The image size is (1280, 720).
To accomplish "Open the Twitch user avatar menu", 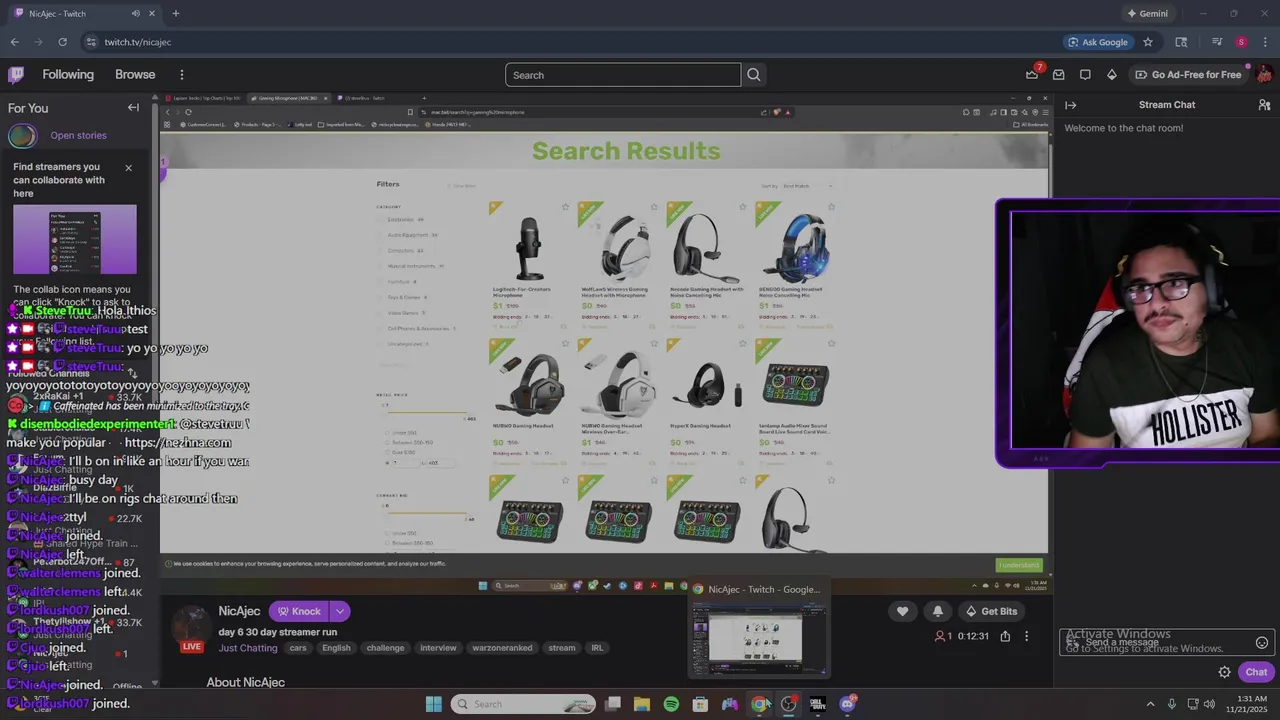I will tap(1264, 74).
